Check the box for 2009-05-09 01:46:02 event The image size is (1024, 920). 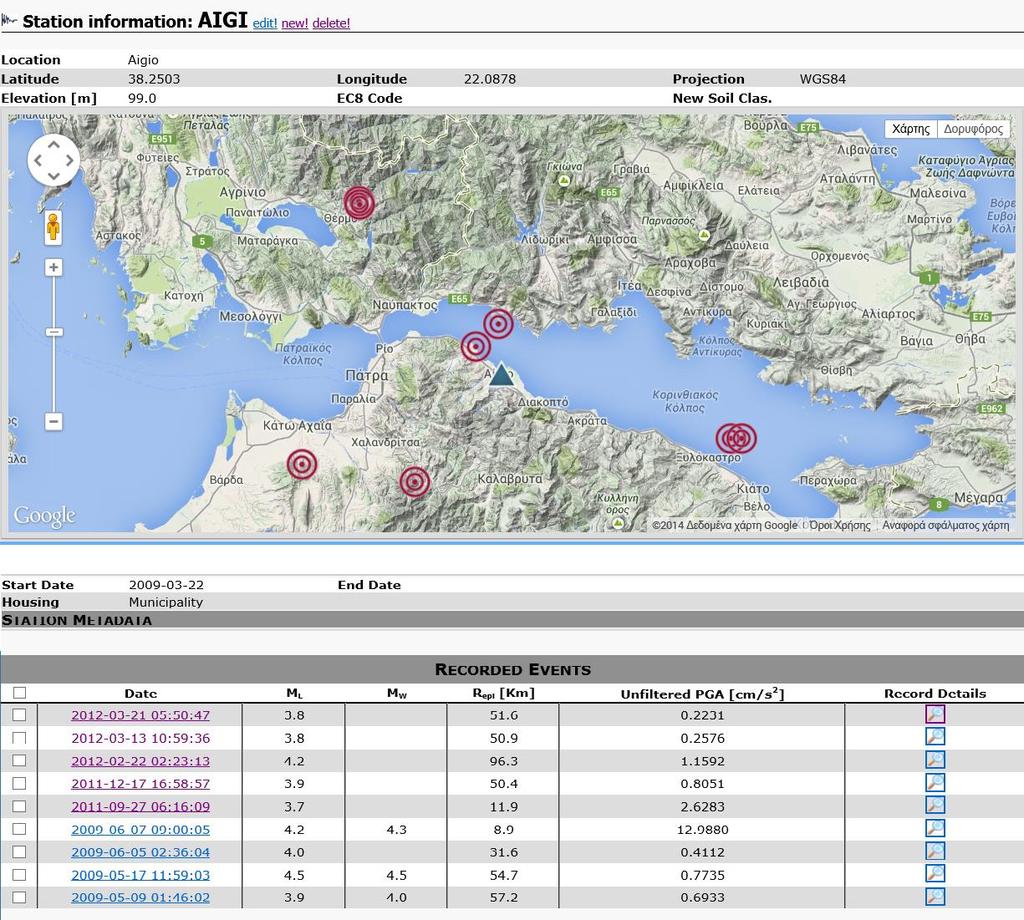(x=20, y=897)
